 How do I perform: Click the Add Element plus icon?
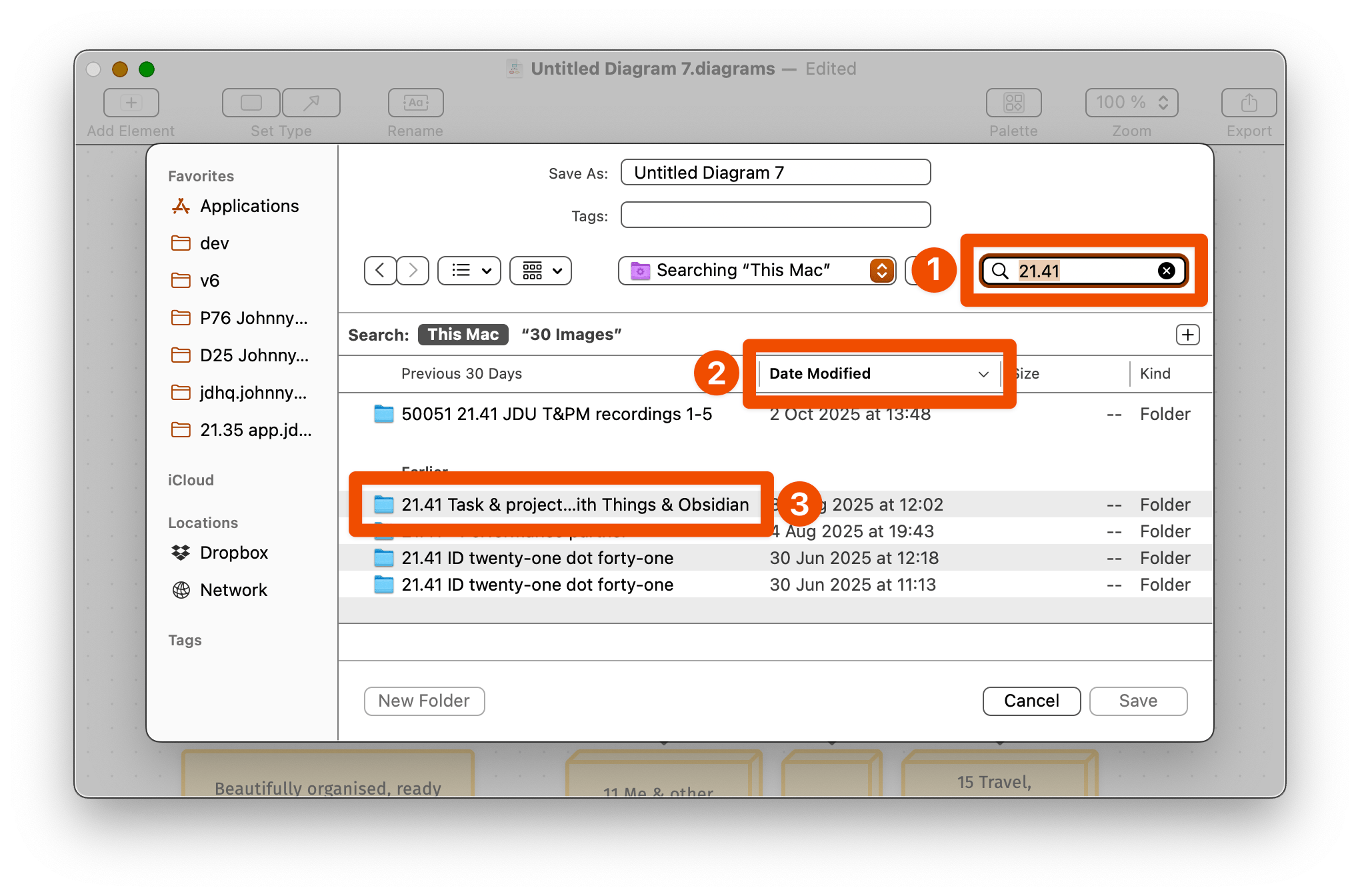click(x=131, y=102)
